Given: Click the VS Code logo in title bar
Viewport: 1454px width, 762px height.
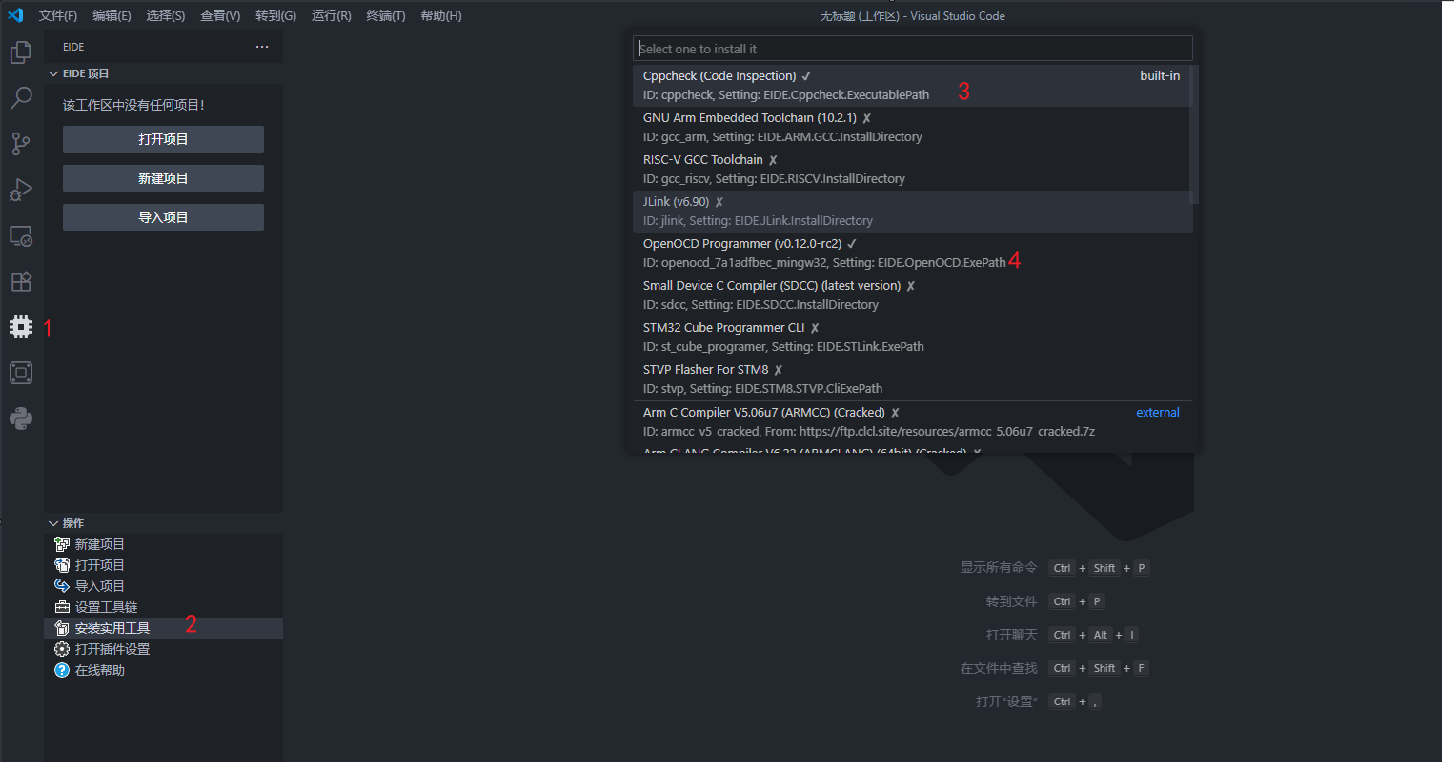Looking at the screenshot, I should [15, 15].
